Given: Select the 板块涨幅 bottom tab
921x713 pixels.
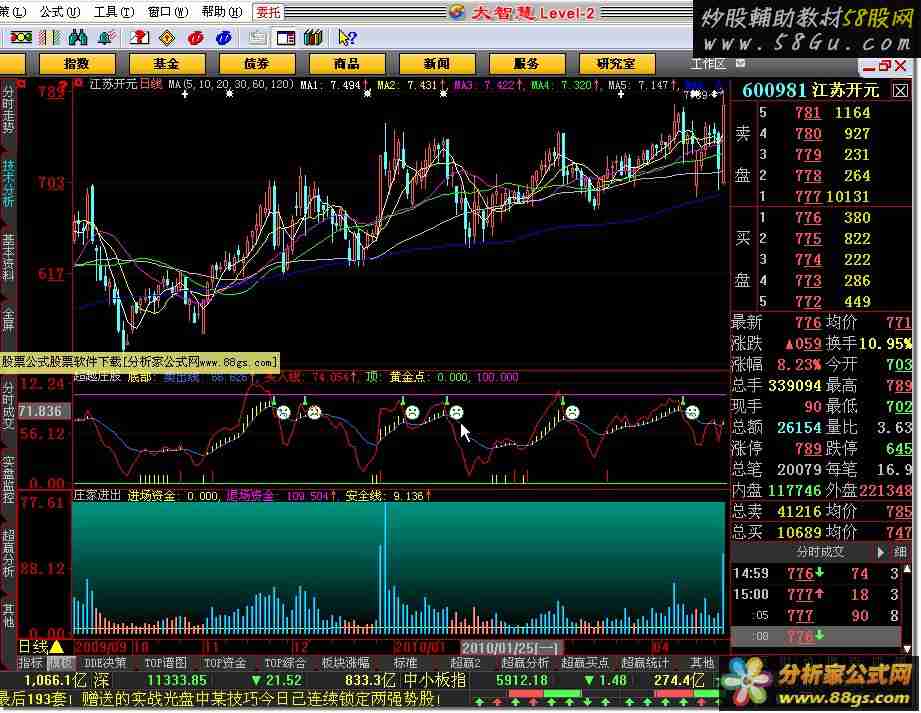Looking at the screenshot, I should (x=345, y=662).
